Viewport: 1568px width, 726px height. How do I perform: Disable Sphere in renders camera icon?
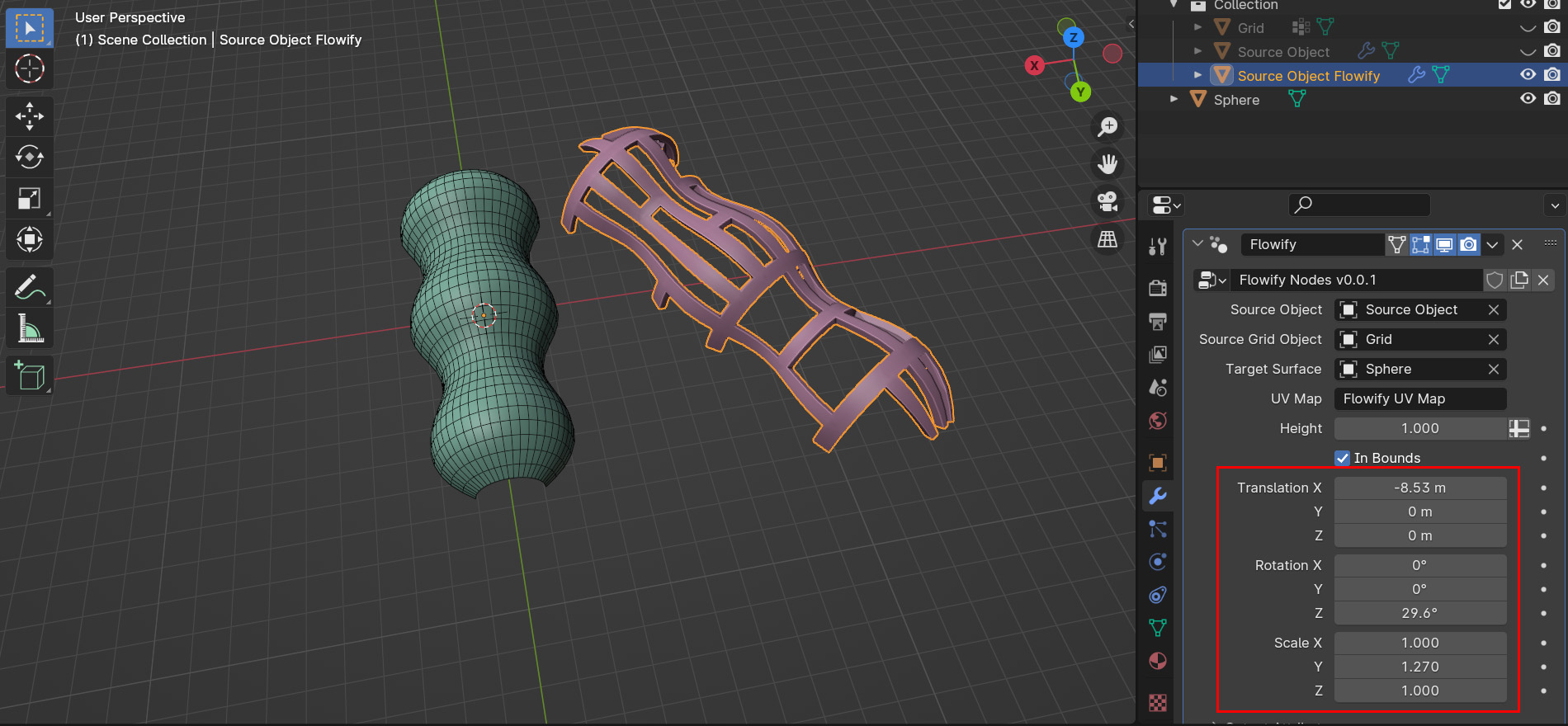tap(1552, 98)
